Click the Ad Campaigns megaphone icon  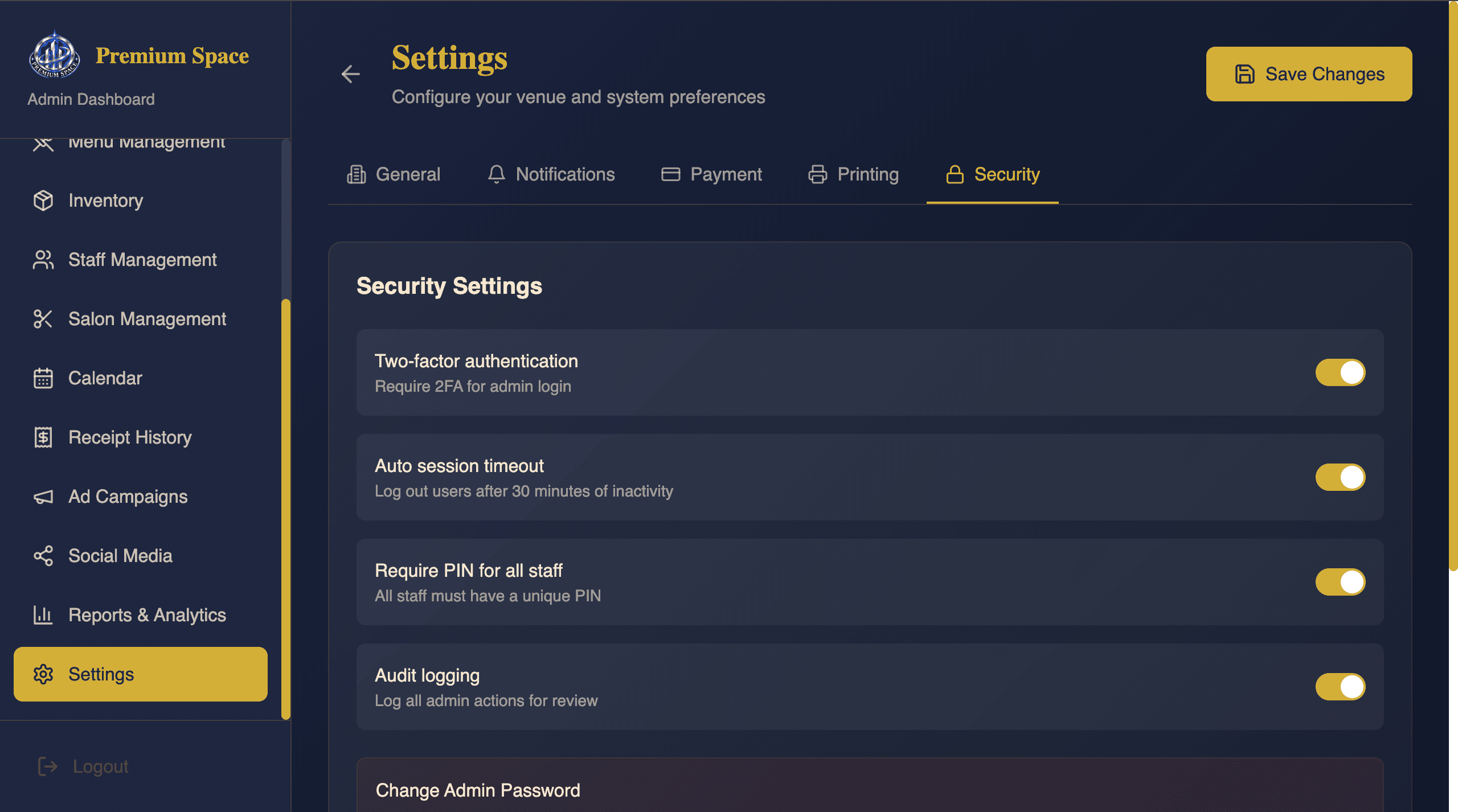pyautogui.click(x=43, y=497)
